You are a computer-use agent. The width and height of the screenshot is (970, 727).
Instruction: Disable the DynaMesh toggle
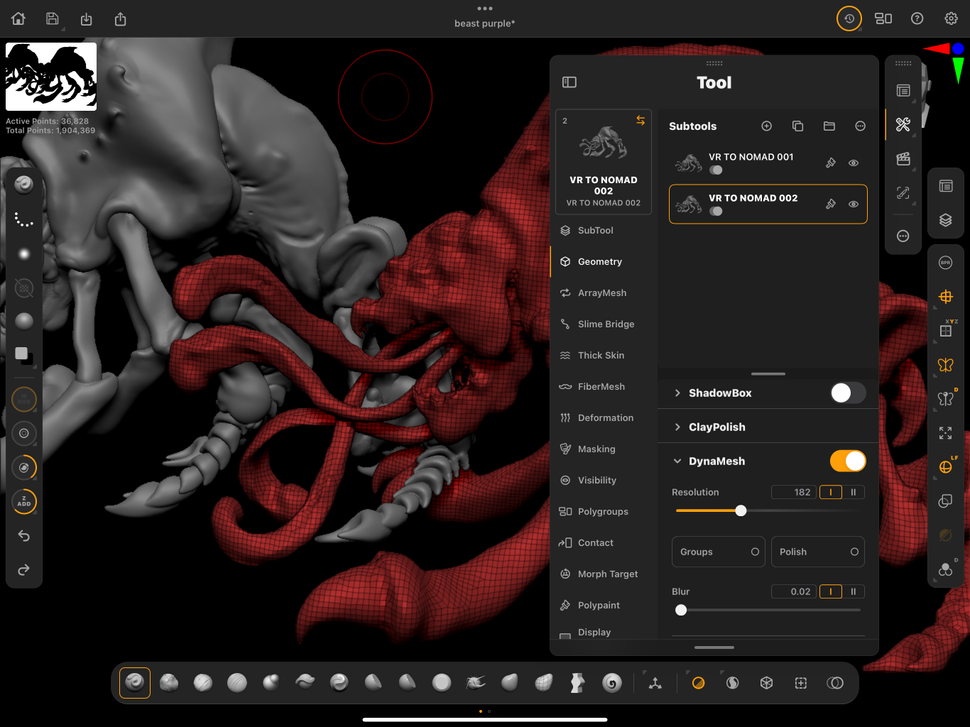click(x=847, y=461)
